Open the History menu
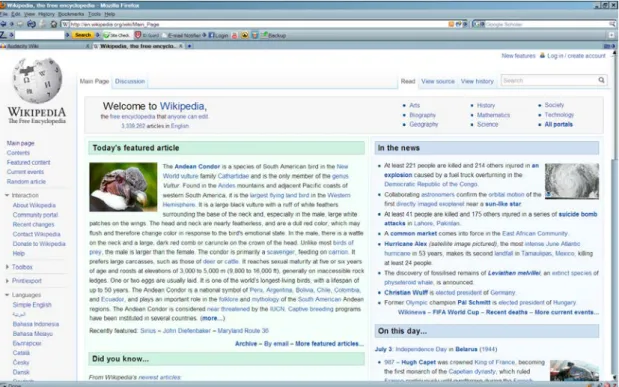619x387 pixels. point(46,14)
